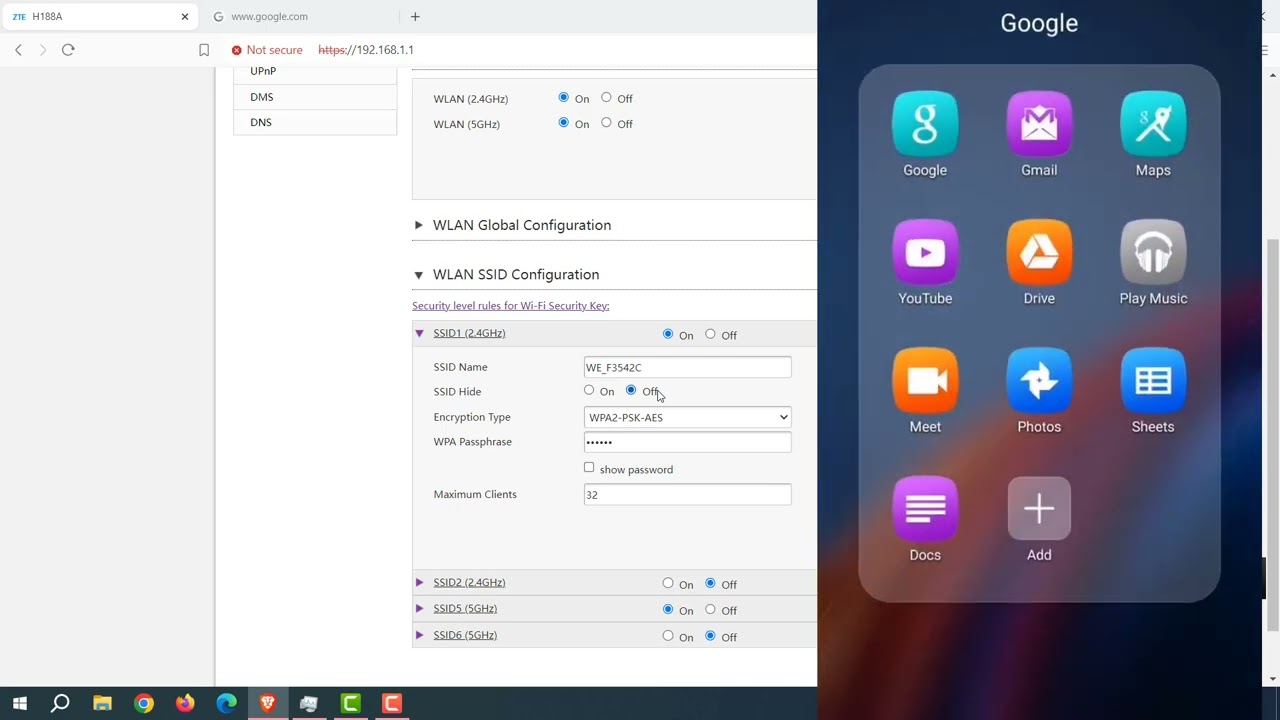Expand WLAN Global Configuration section

coord(418,225)
